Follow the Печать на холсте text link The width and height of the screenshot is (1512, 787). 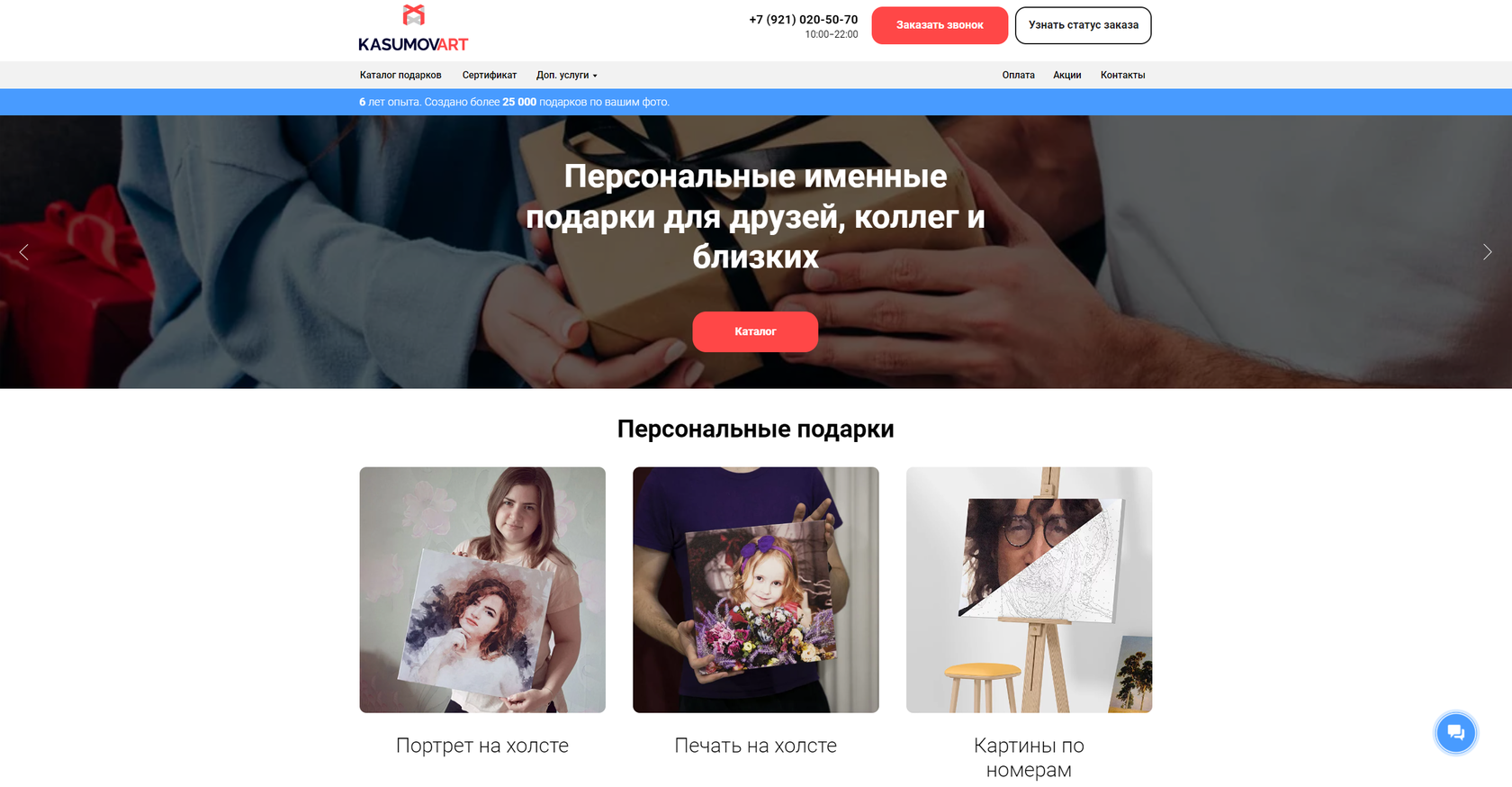pyautogui.click(x=756, y=746)
